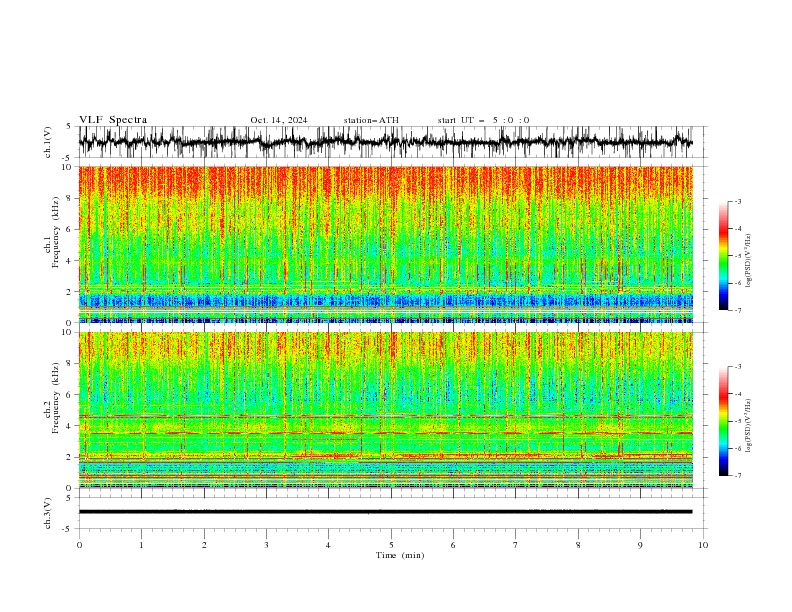Click the "Time (min)" axis label
The height and width of the screenshot is (612, 792).
coord(400,555)
